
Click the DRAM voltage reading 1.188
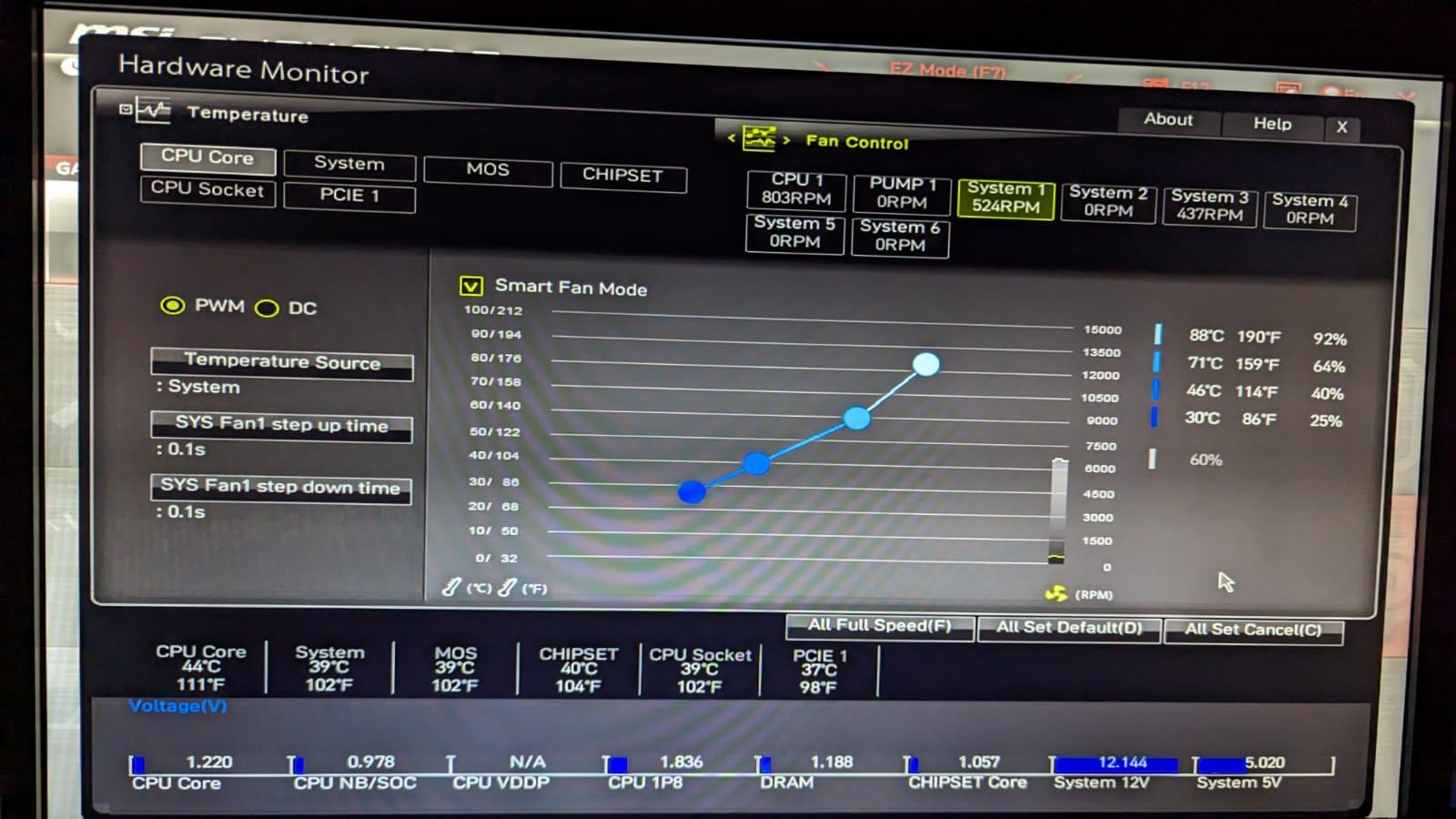click(x=832, y=763)
